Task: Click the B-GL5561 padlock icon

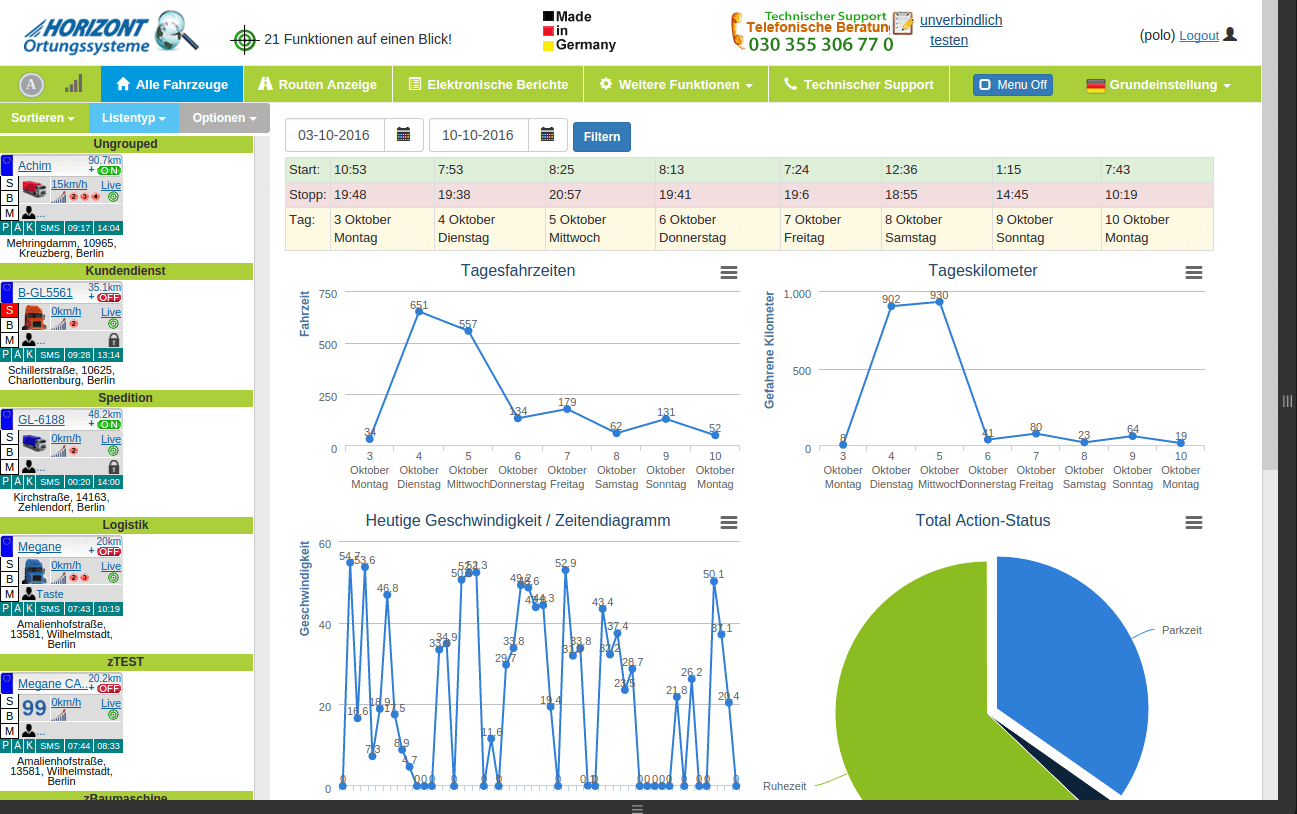Action: tap(114, 340)
